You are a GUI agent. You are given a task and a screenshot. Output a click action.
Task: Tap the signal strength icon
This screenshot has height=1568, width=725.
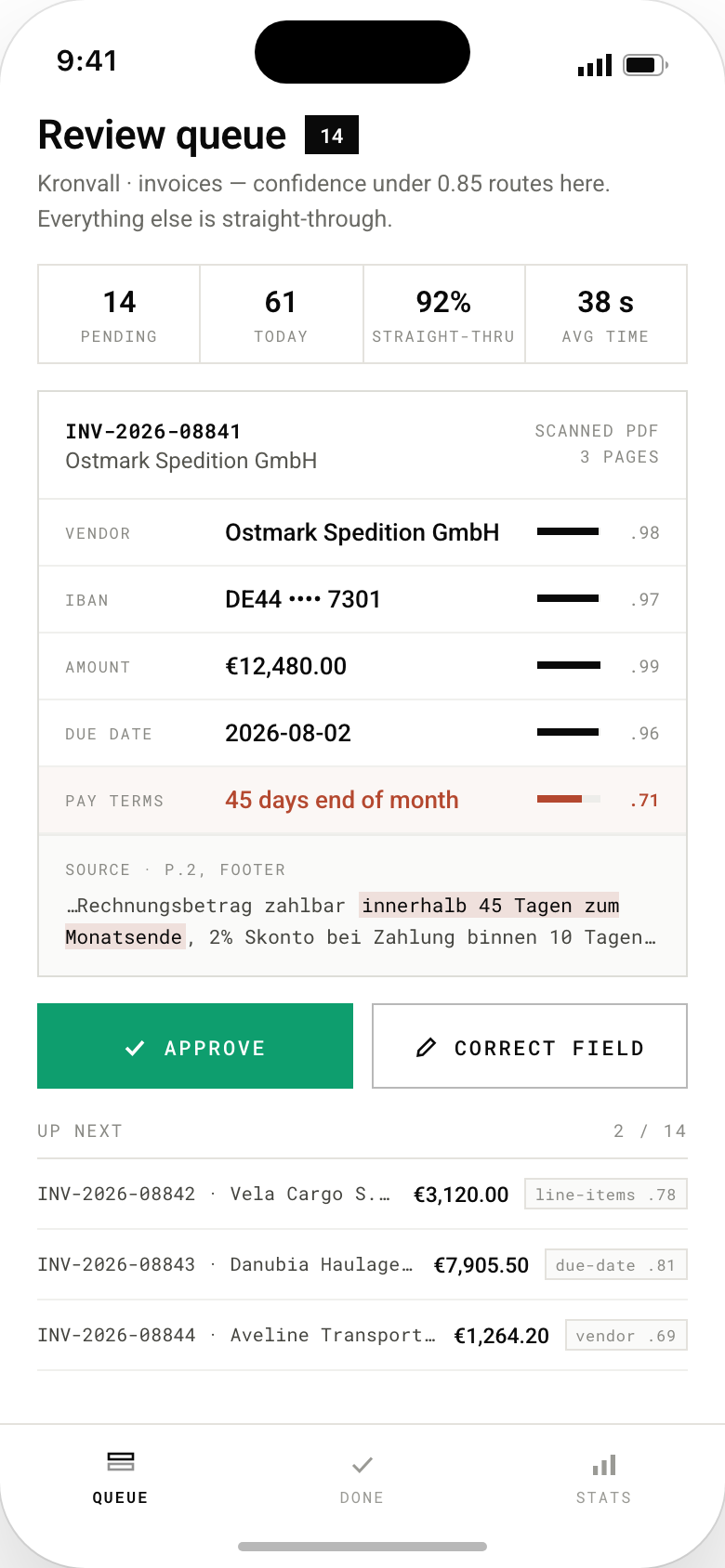pyautogui.click(x=595, y=65)
